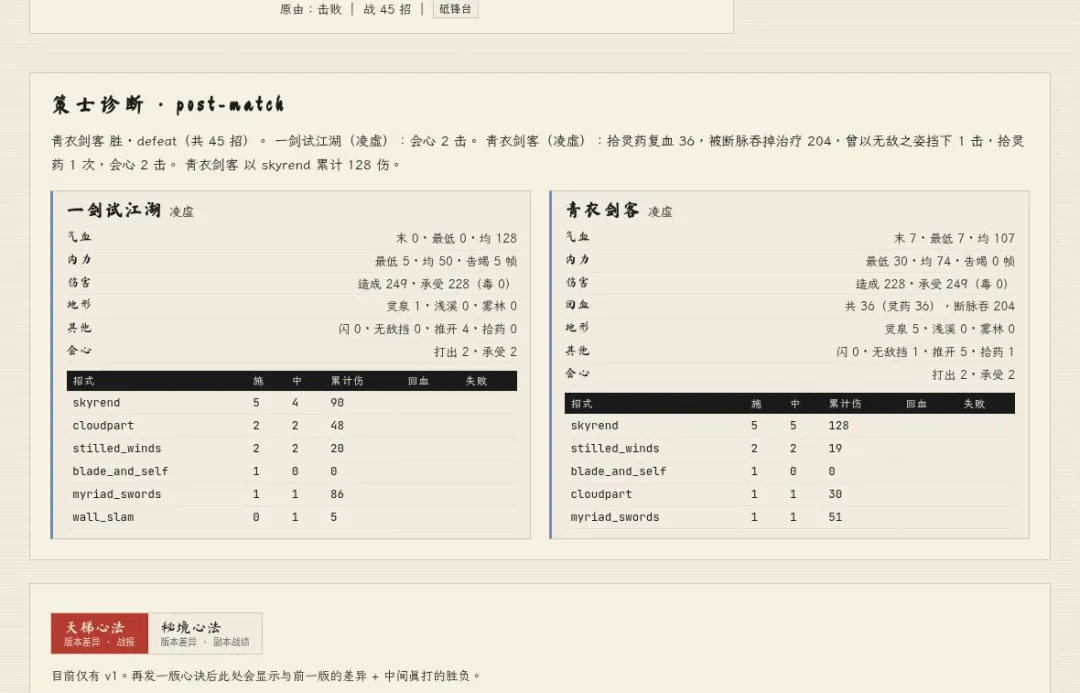The image size is (1080, 693).
Task: Click myriad_swords row in 青衣剑客 table
Action: [x=790, y=517]
